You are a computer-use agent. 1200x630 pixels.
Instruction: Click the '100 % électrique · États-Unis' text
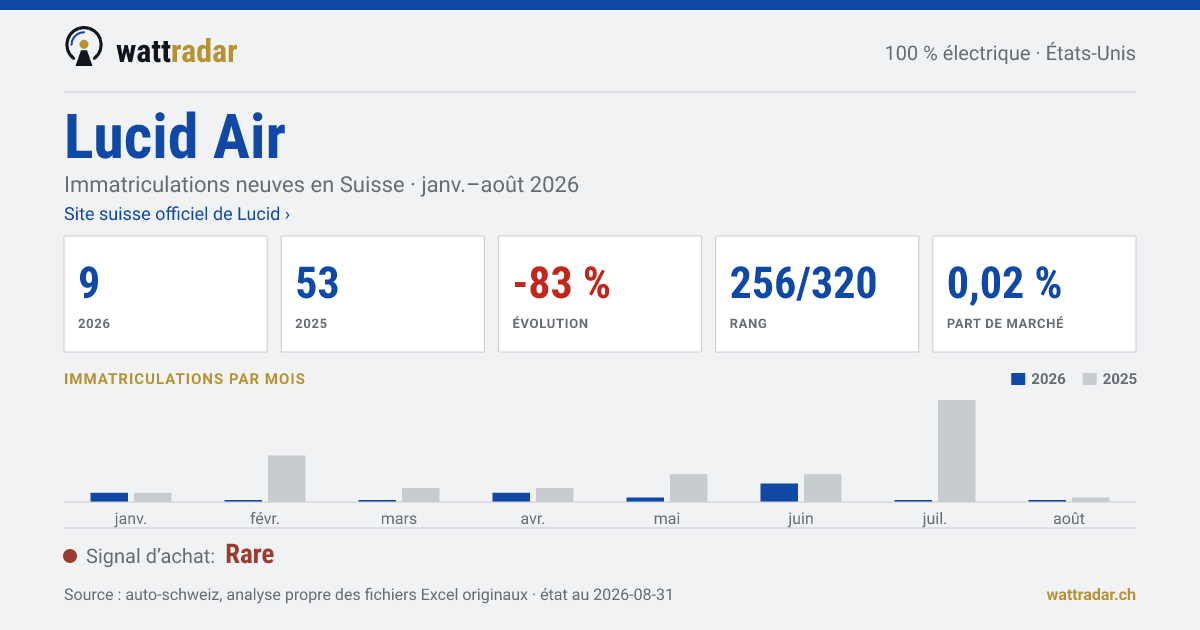[x=1010, y=53]
